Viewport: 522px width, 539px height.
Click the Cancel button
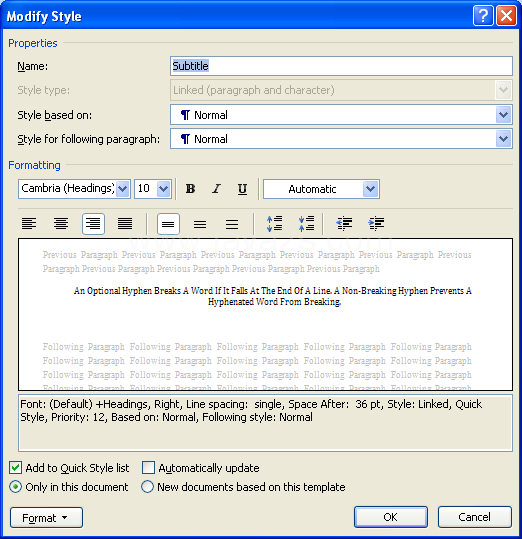[x=475, y=517]
